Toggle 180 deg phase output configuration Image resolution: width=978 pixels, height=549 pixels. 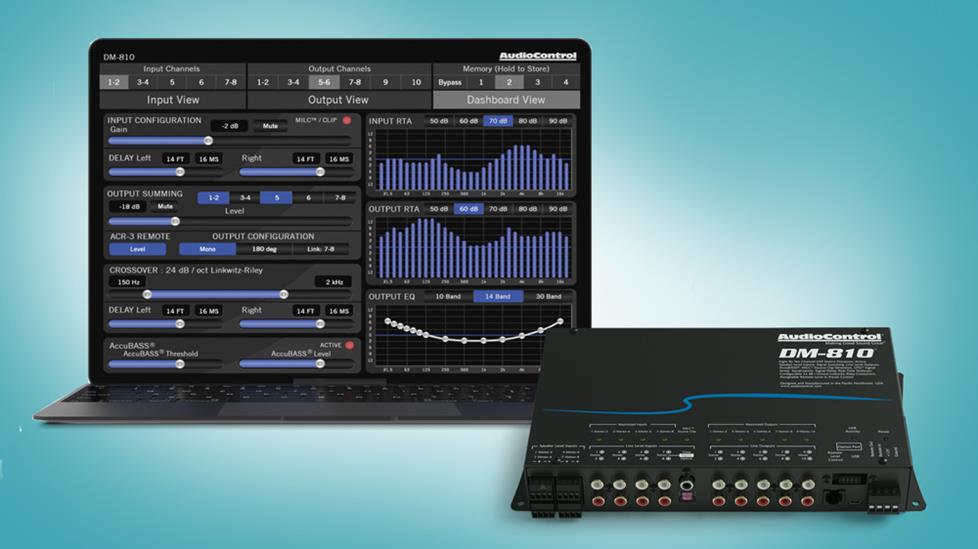coord(264,249)
